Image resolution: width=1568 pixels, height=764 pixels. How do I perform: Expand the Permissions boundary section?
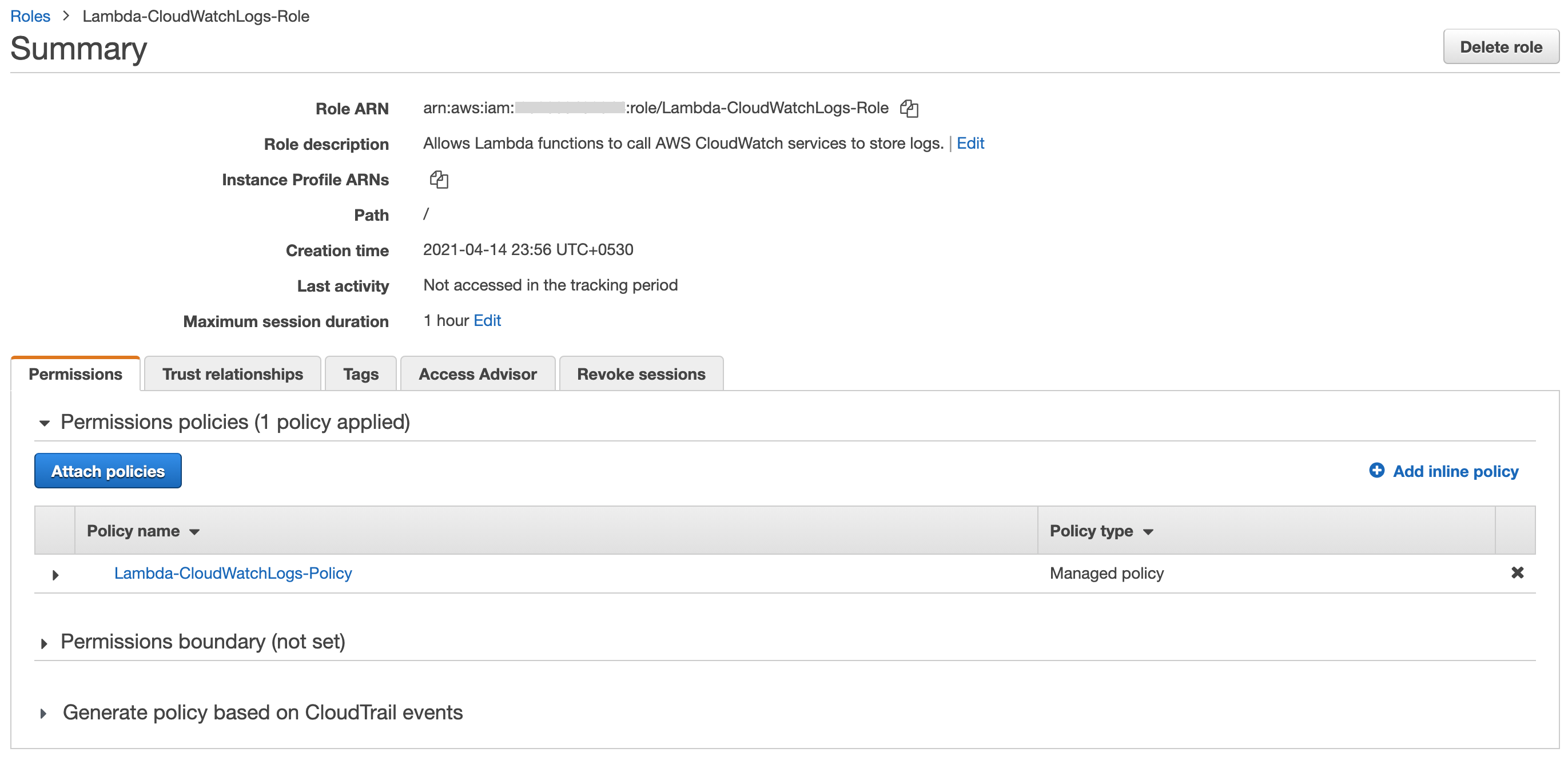tap(45, 643)
